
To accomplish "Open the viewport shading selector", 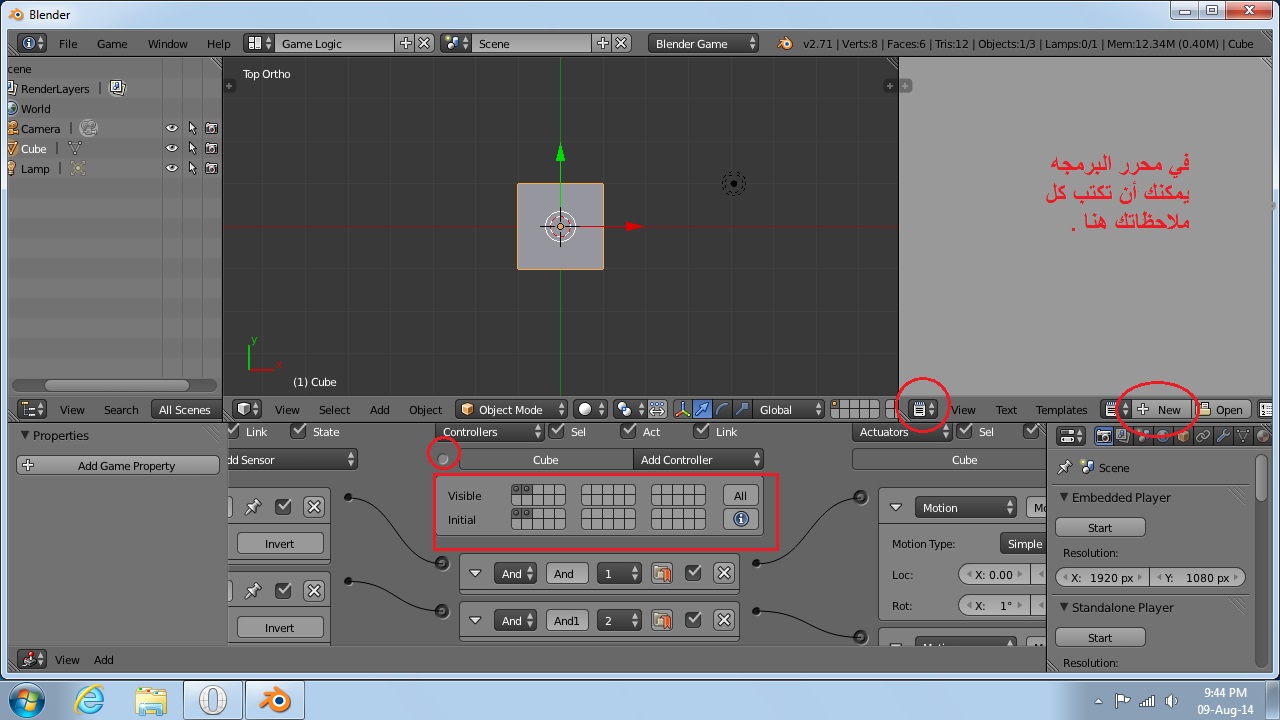I will (x=591, y=409).
